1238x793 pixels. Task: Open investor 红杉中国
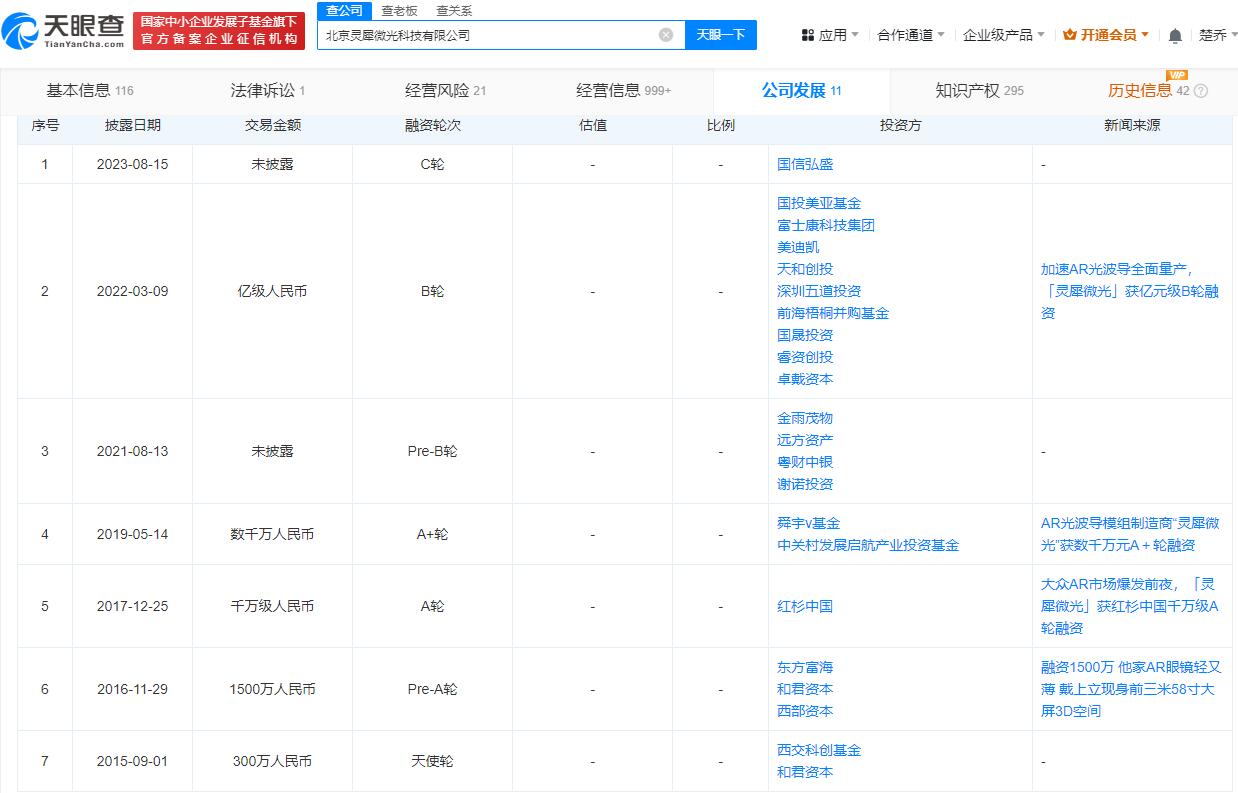pos(805,606)
